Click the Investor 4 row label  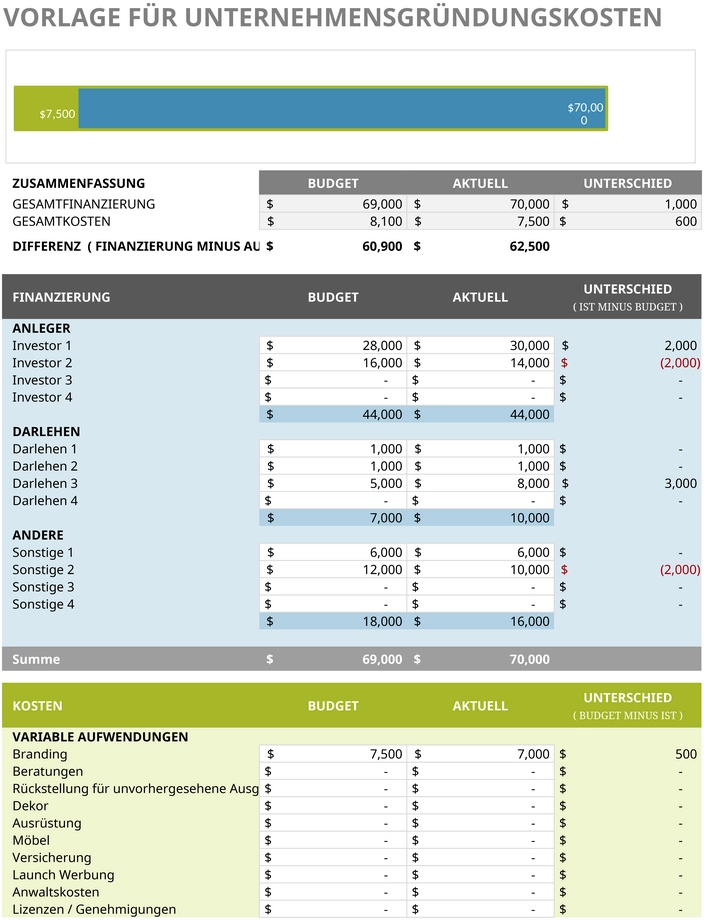(42, 397)
